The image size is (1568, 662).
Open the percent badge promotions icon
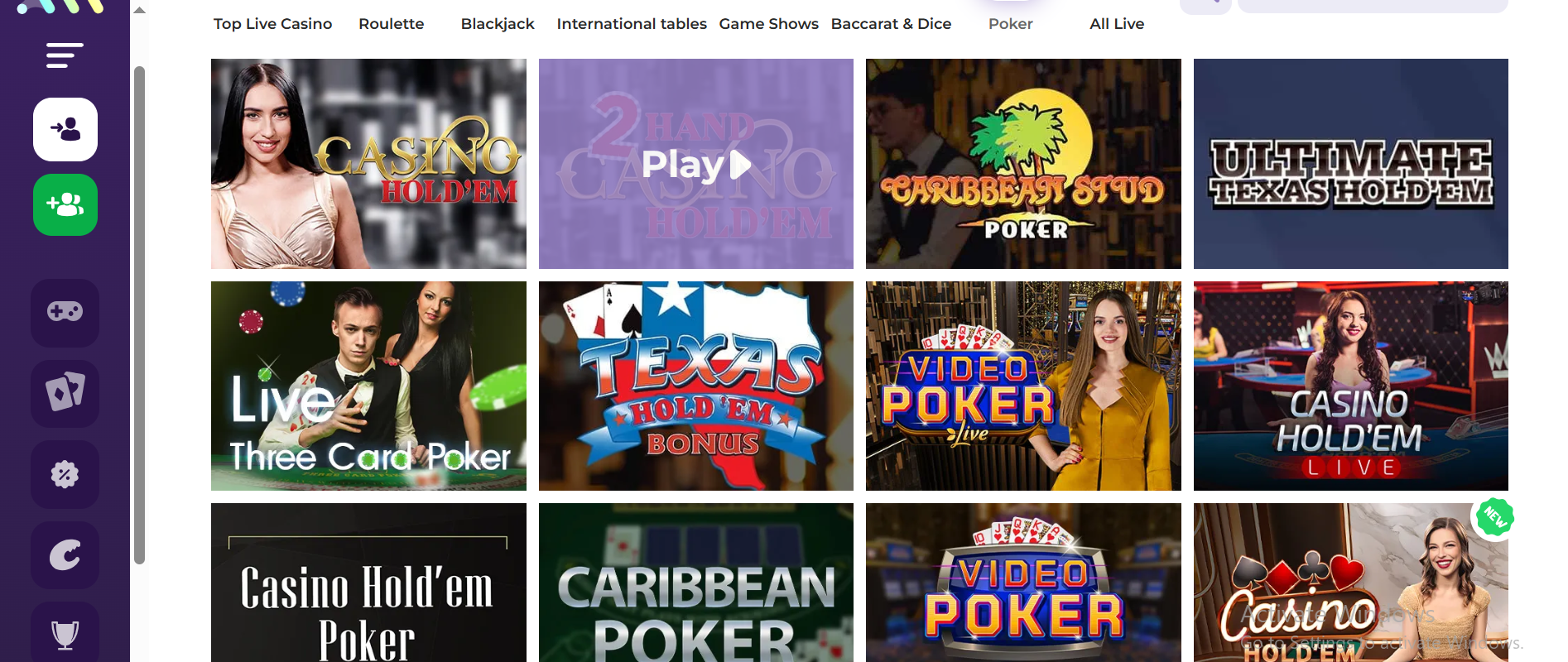(65, 474)
